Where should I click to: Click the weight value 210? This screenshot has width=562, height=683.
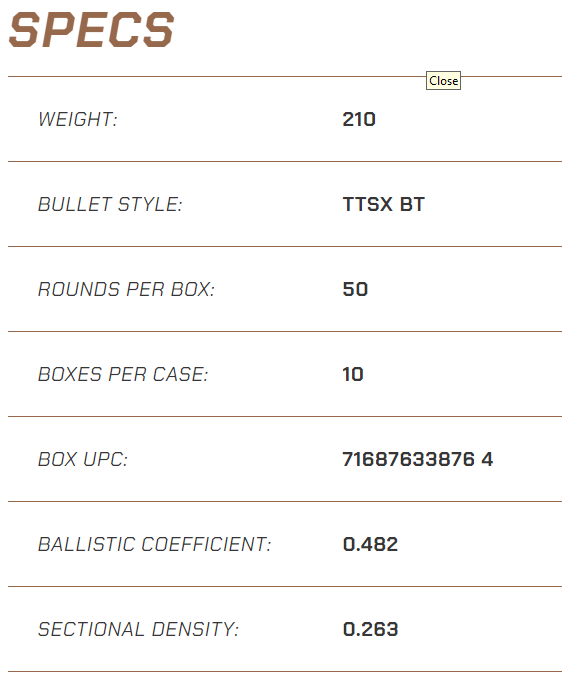click(359, 119)
